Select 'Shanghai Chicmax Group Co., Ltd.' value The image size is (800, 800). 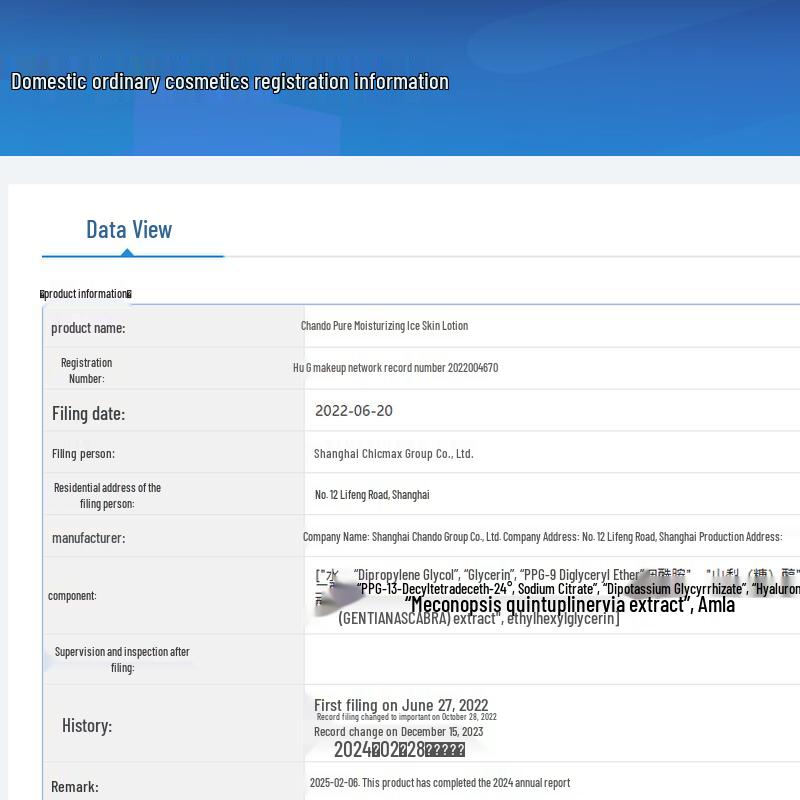(x=393, y=454)
